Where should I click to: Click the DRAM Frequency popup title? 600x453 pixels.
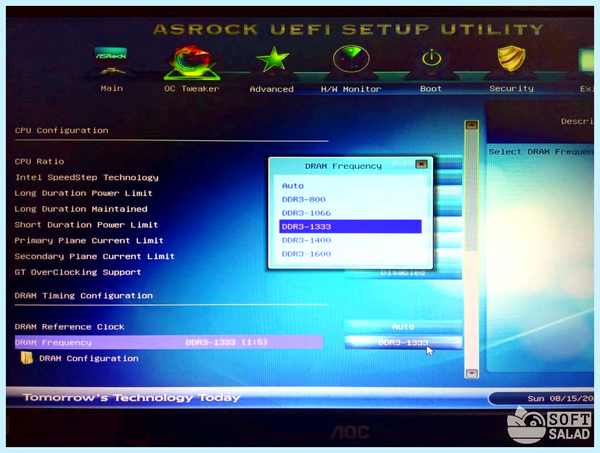(343, 166)
